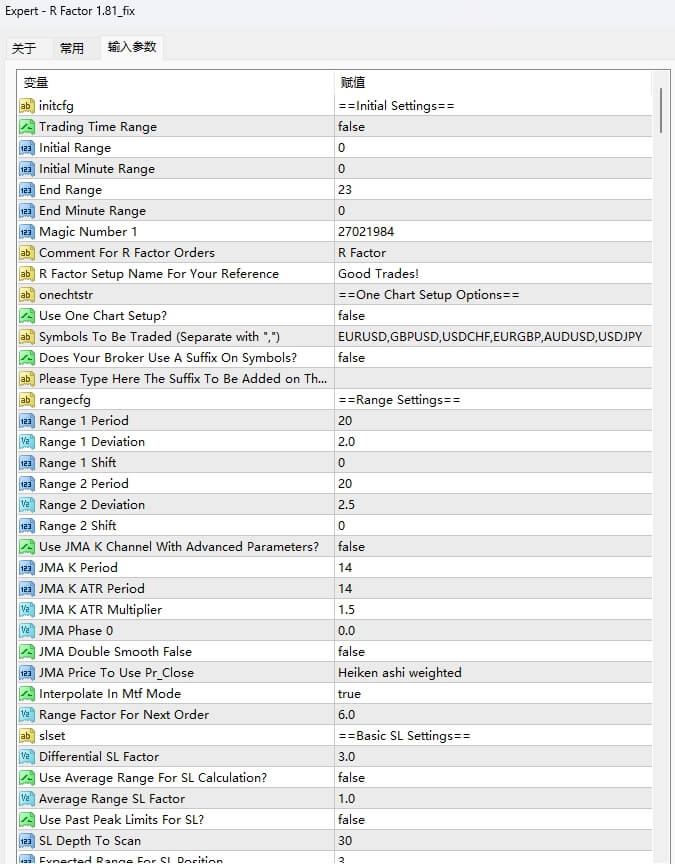Select the slset variable row label
Viewport: 675px width, 864px height.
(x=52, y=736)
